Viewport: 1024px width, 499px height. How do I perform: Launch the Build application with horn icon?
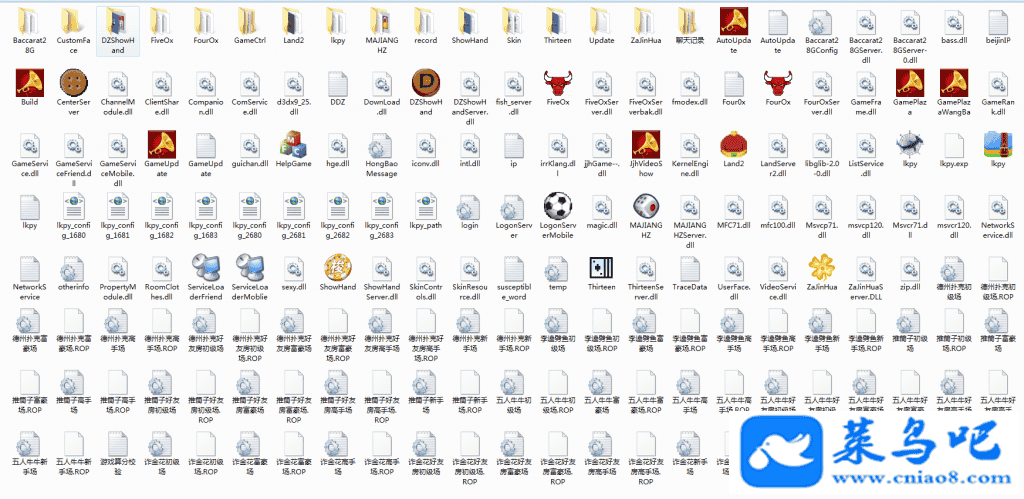coord(29,83)
